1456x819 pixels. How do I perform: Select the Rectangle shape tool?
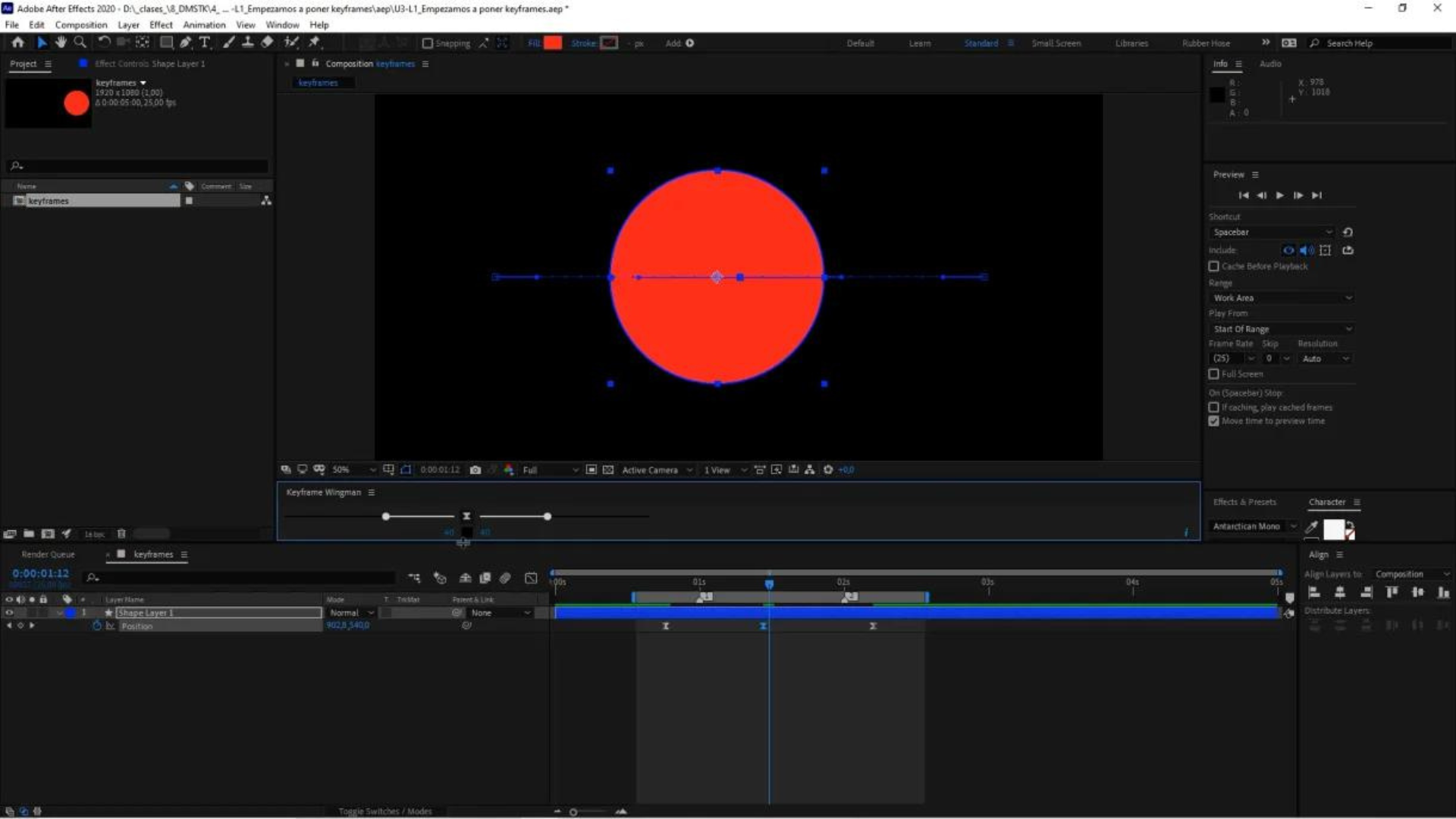166,42
